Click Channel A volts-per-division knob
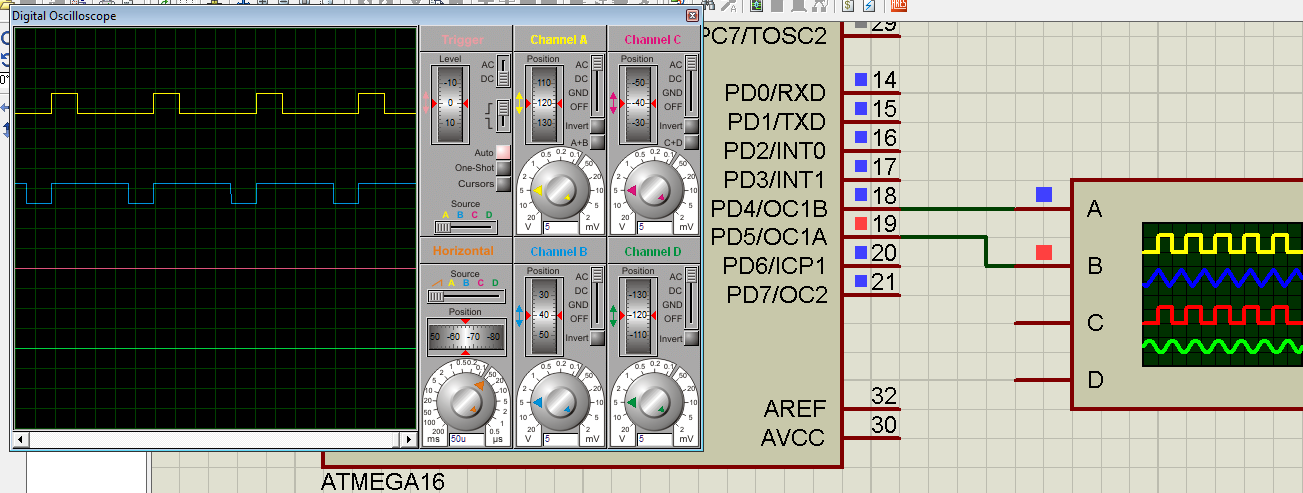This screenshot has height=493, width=1303. click(x=559, y=191)
